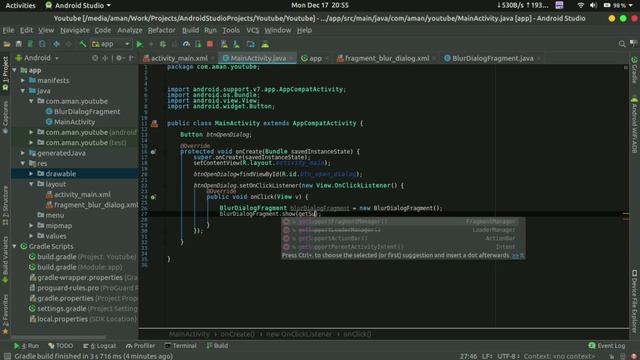Click the Debug app bug icon
Image resolution: width=640 pixels, height=360 pixels.
click(x=163, y=44)
